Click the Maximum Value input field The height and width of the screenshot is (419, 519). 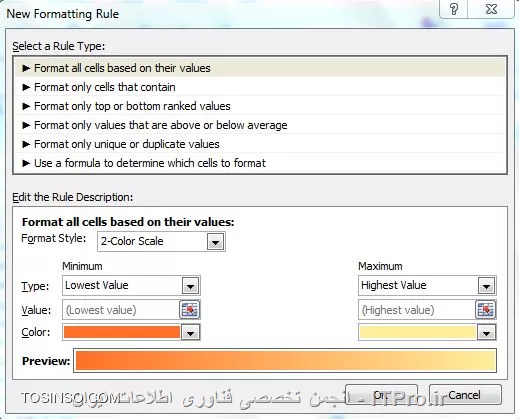pos(417,310)
